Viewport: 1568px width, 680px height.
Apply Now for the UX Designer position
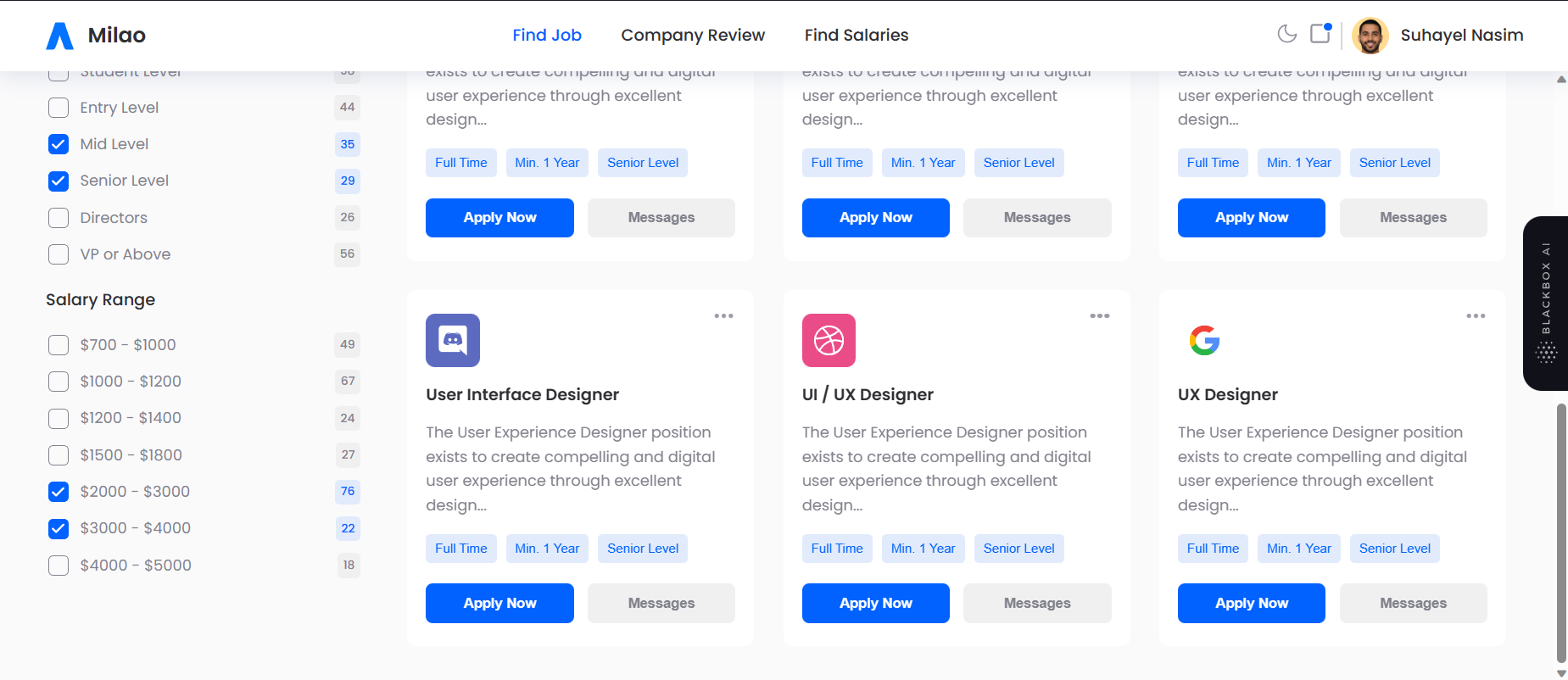1251,603
